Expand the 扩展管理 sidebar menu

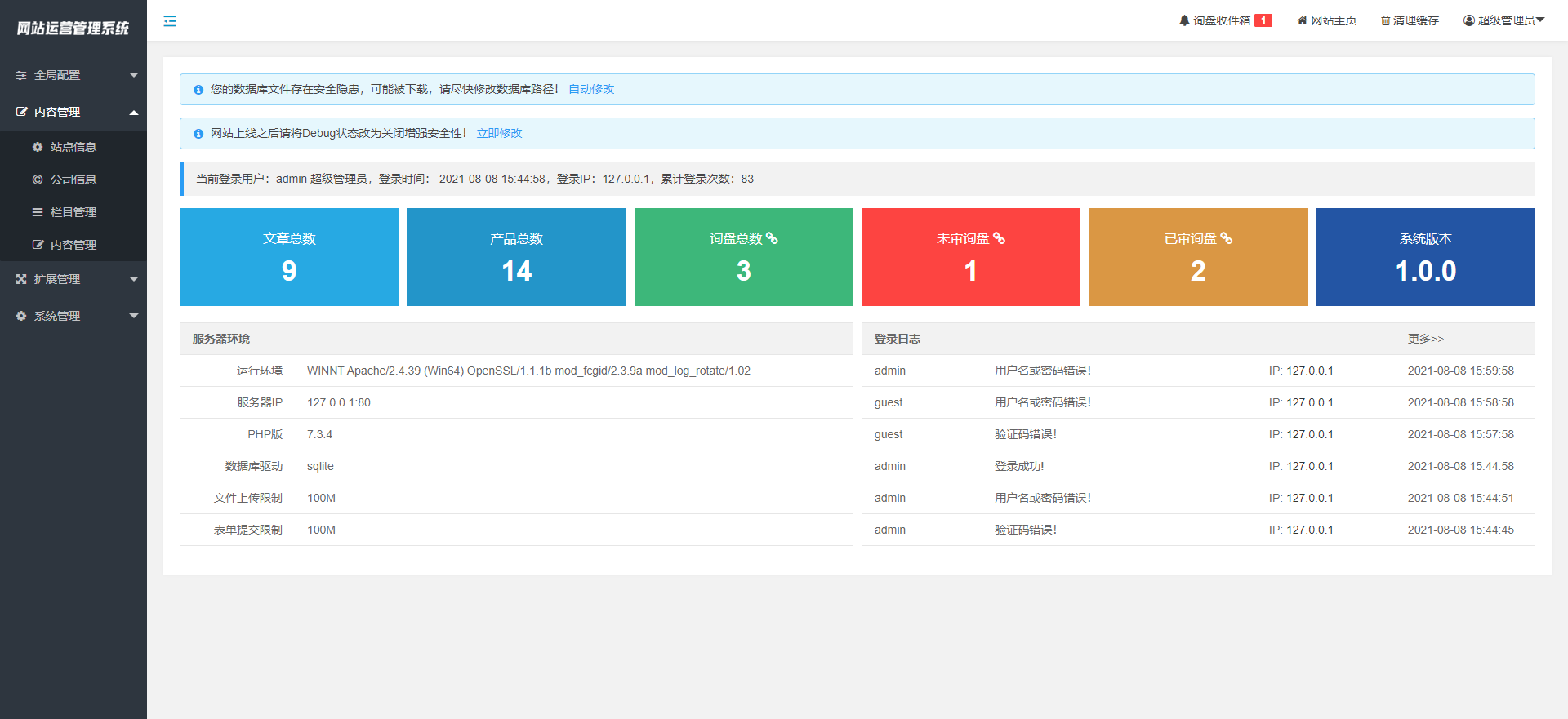(73, 279)
